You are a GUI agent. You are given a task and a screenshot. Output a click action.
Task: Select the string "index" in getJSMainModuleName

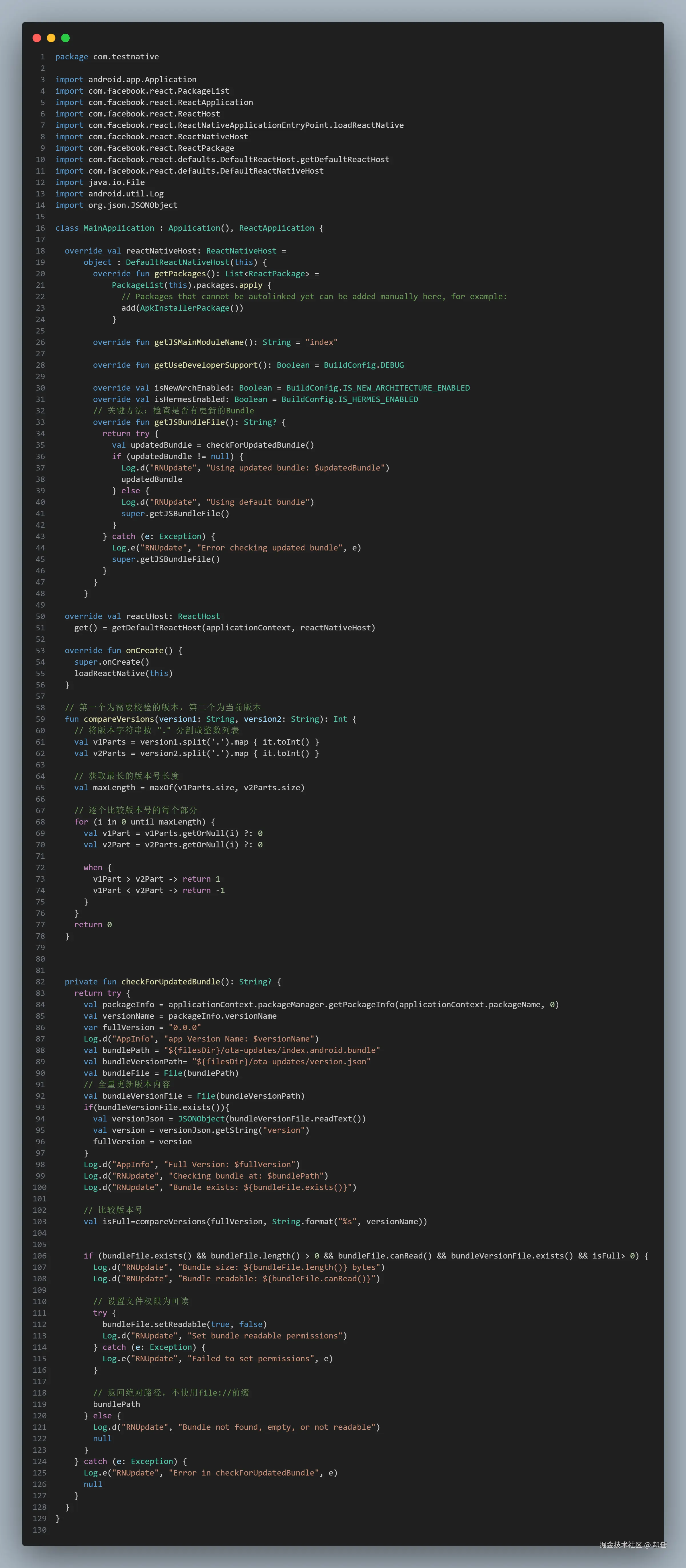click(321, 342)
